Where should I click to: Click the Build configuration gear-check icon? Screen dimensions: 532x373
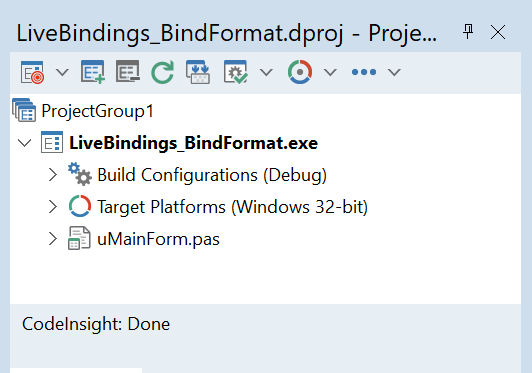point(235,72)
